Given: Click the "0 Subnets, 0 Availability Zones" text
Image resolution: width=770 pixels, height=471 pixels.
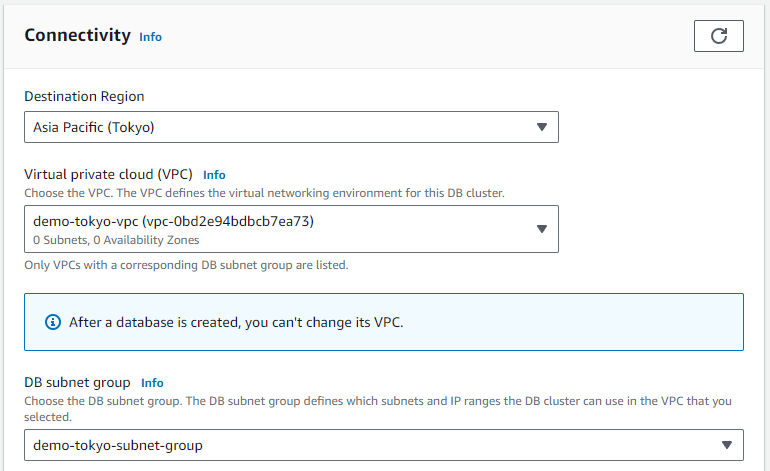Looking at the screenshot, I should tap(116, 240).
